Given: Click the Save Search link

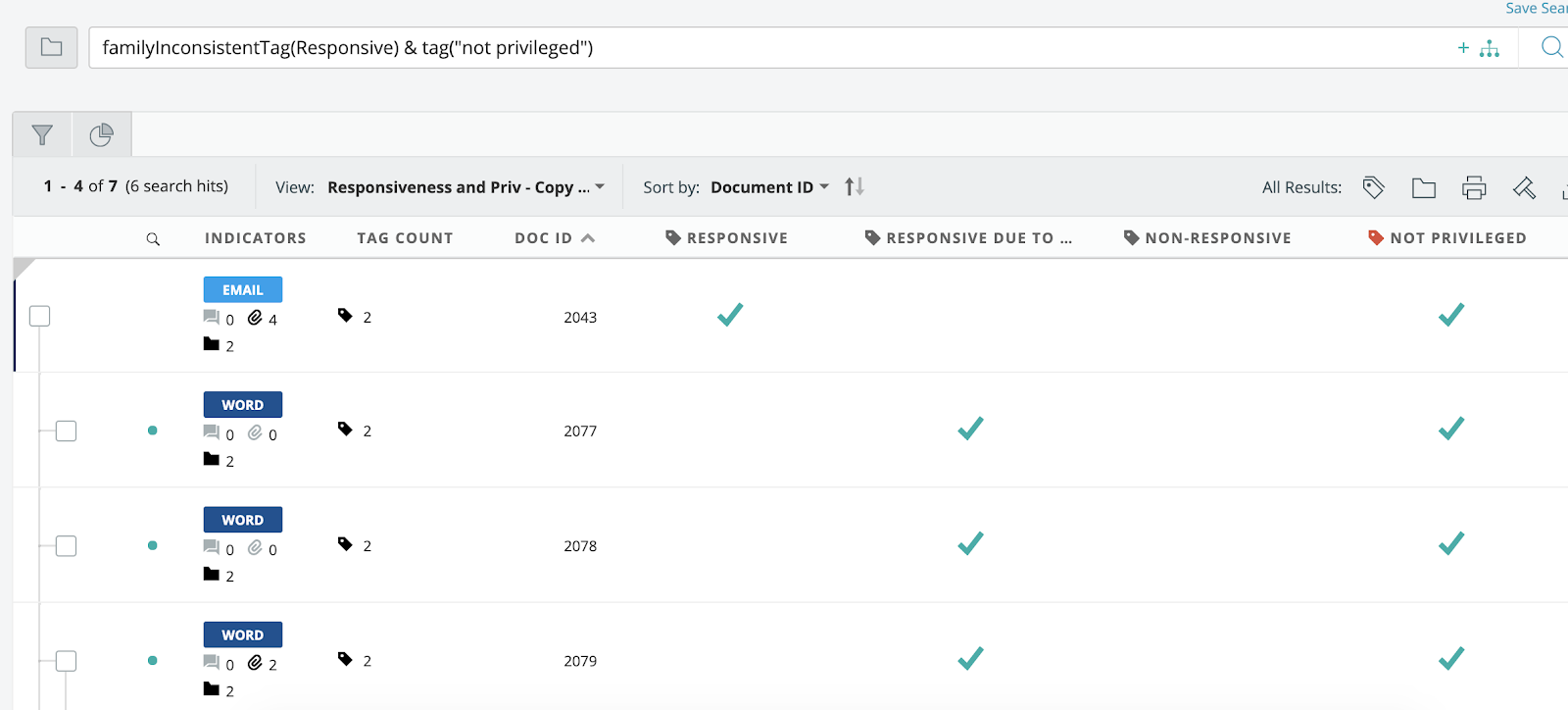Looking at the screenshot, I should tap(1536, 9).
